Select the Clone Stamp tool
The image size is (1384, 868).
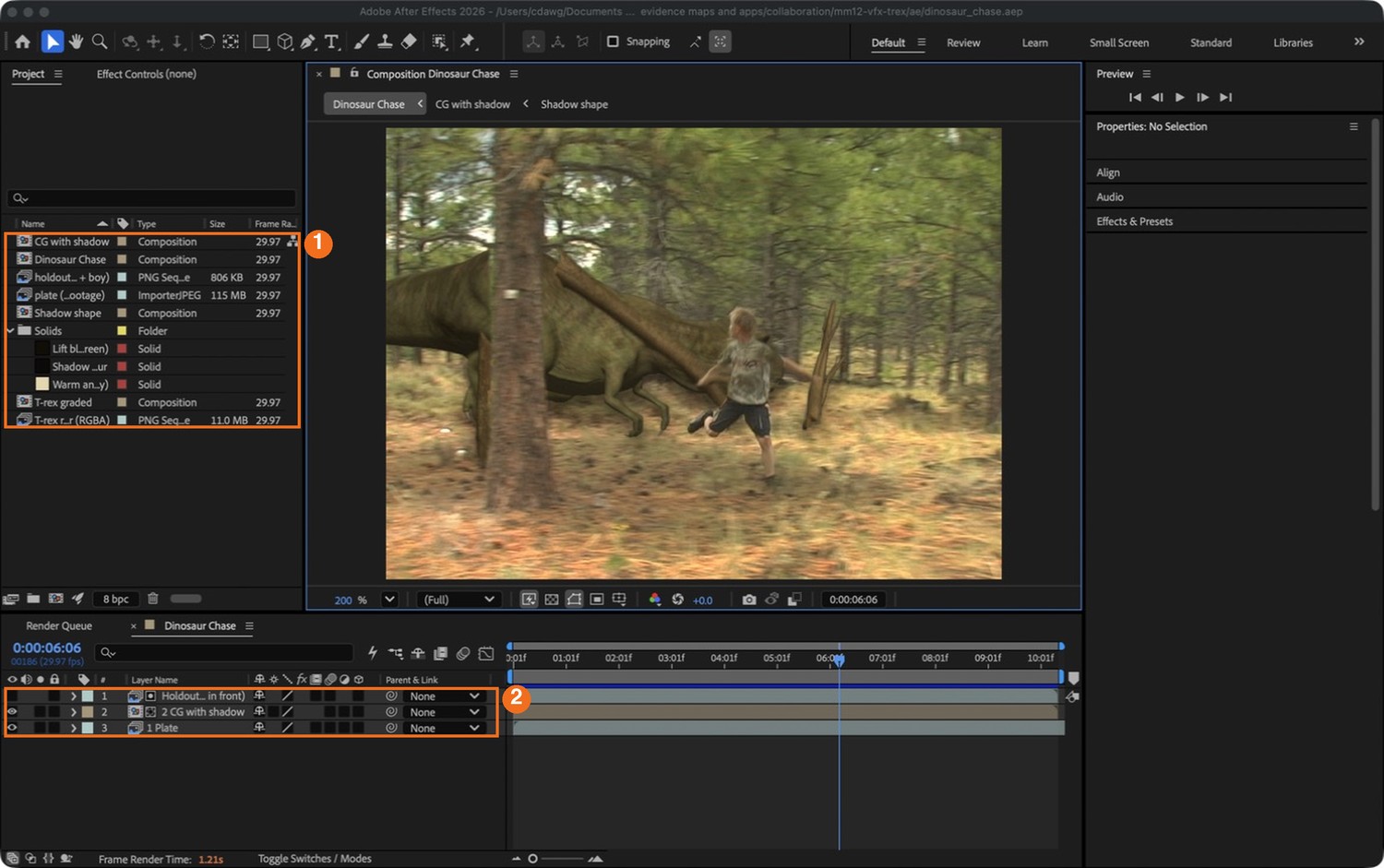click(x=385, y=42)
